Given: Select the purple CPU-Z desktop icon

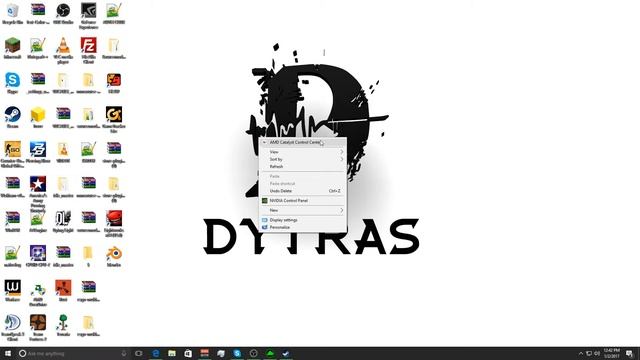Looking at the screenshot, I should pos(38,253).
